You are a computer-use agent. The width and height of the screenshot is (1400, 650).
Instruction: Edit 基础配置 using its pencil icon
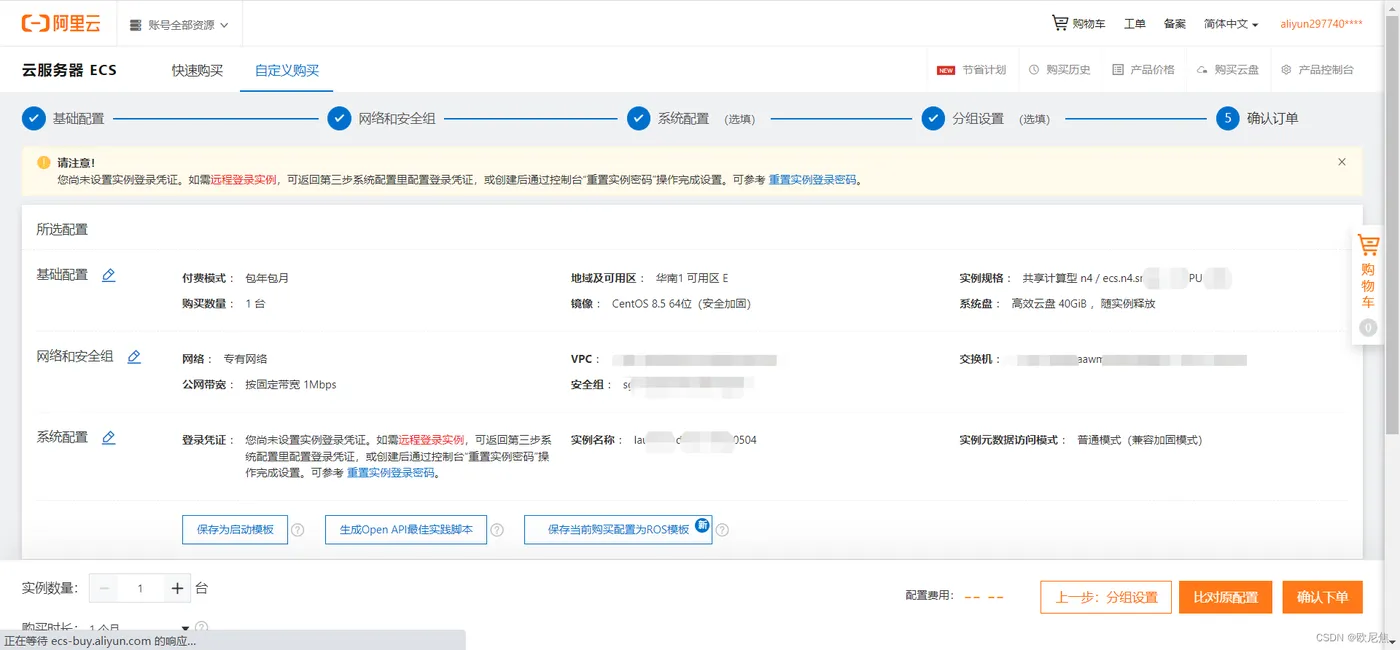[x=108, y=276]
